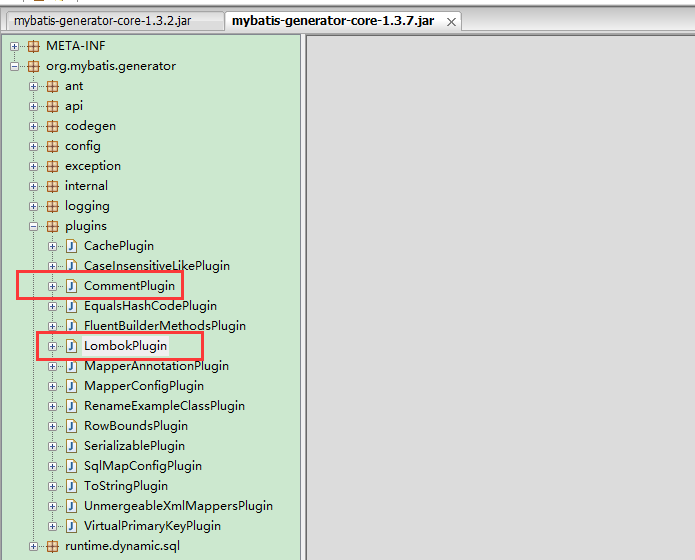Expand the VirtualPrimaryKeyPlugin class node
This screenshot has height=560, width=695.
[x=52, y=526]
